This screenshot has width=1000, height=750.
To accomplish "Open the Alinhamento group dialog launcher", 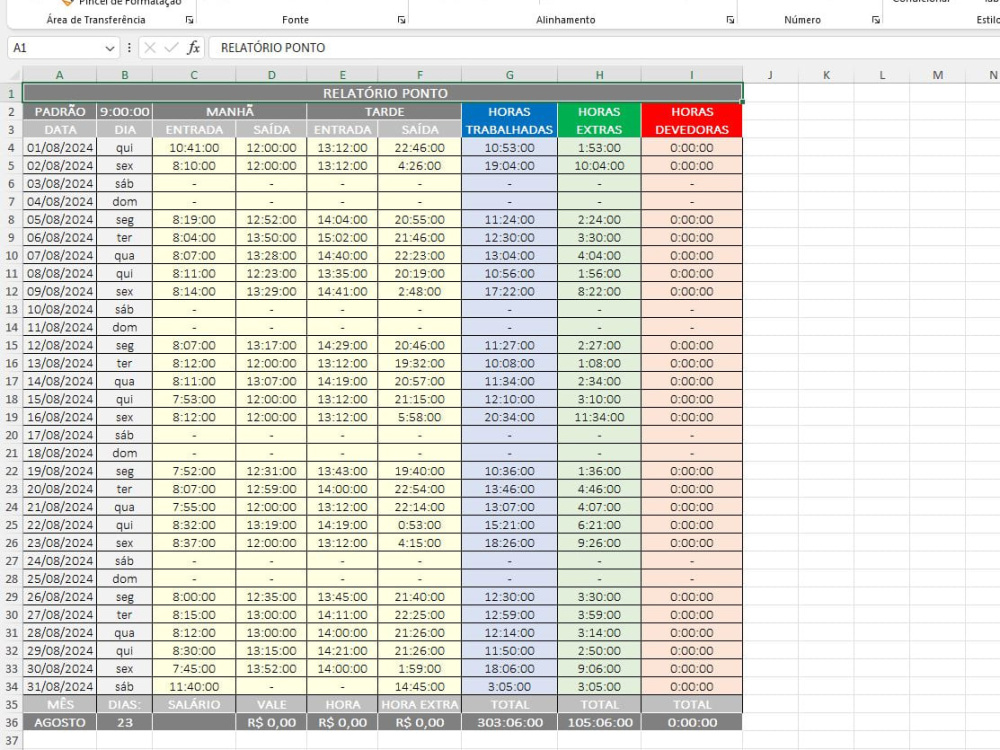I will tap(730, 20).
